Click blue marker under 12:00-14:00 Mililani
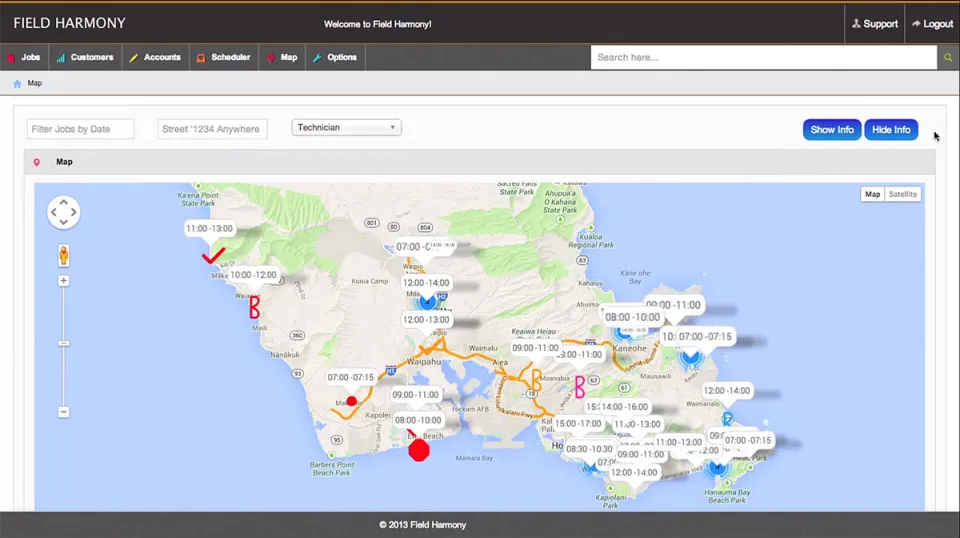960x538 pixels. 427,301
